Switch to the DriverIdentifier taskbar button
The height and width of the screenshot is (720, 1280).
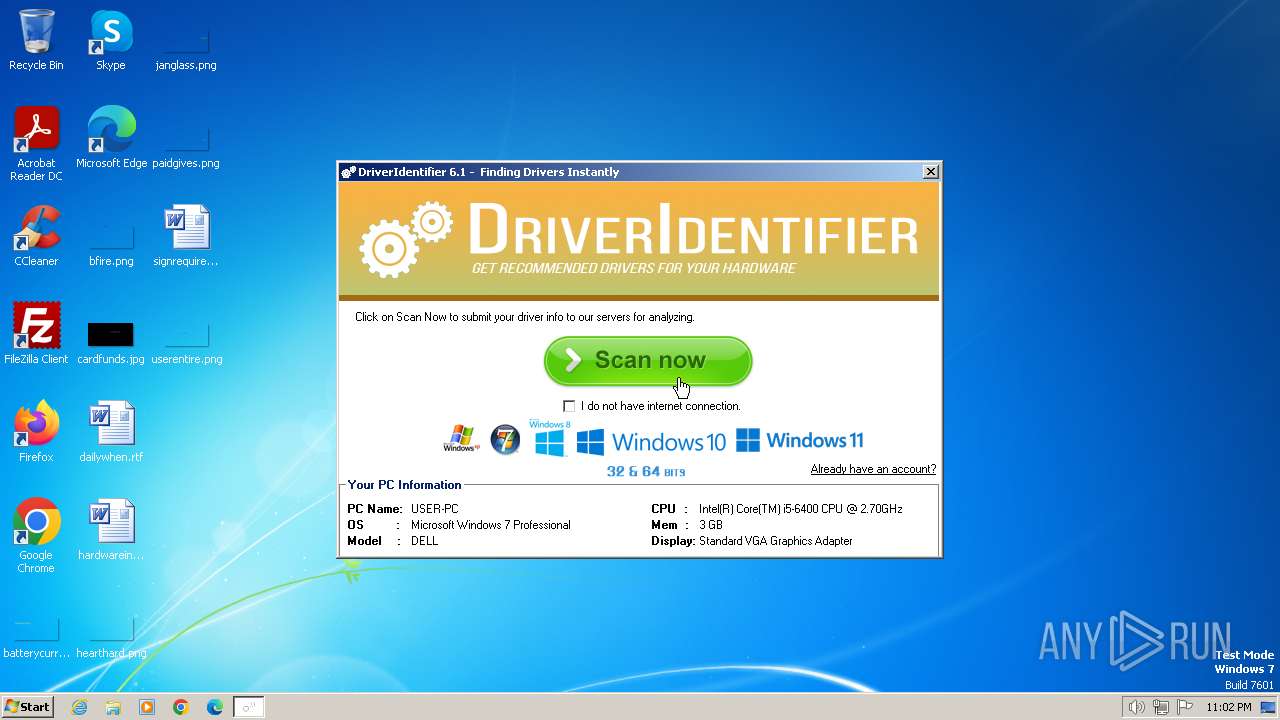pos(249,707)
